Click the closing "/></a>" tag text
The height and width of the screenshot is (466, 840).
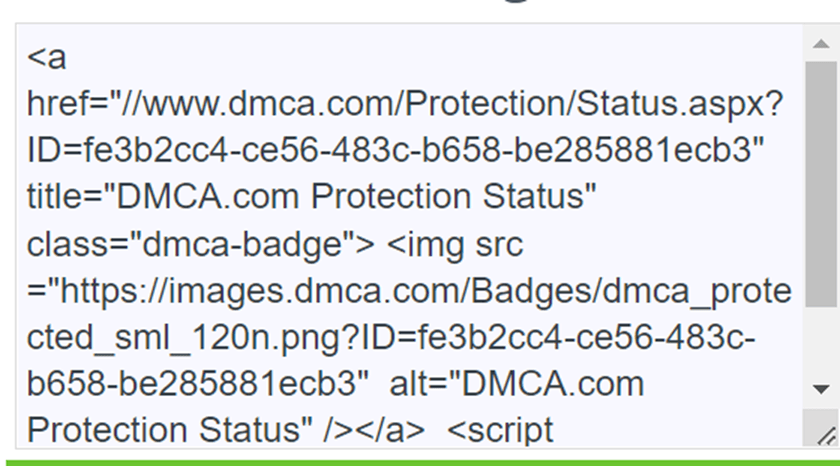coord(373,431)
